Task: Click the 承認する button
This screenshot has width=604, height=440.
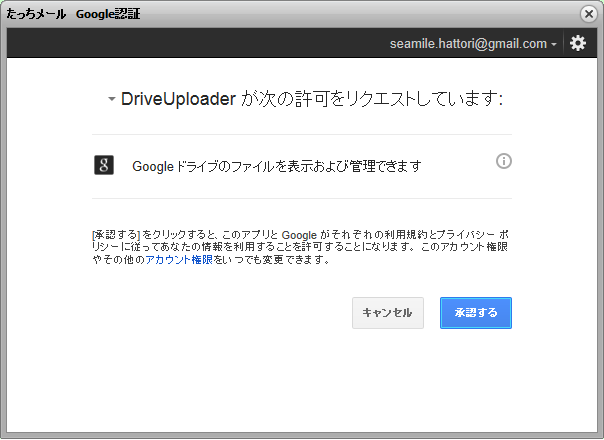Action: [x=476, y=312]
